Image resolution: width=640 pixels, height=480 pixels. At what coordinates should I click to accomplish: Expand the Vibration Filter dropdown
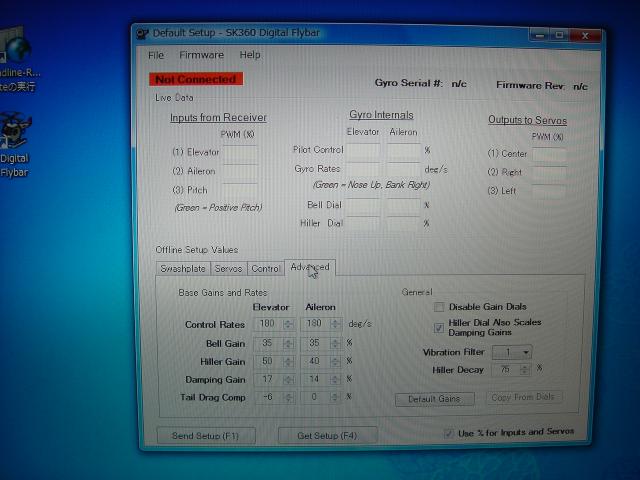pos(526,352)
